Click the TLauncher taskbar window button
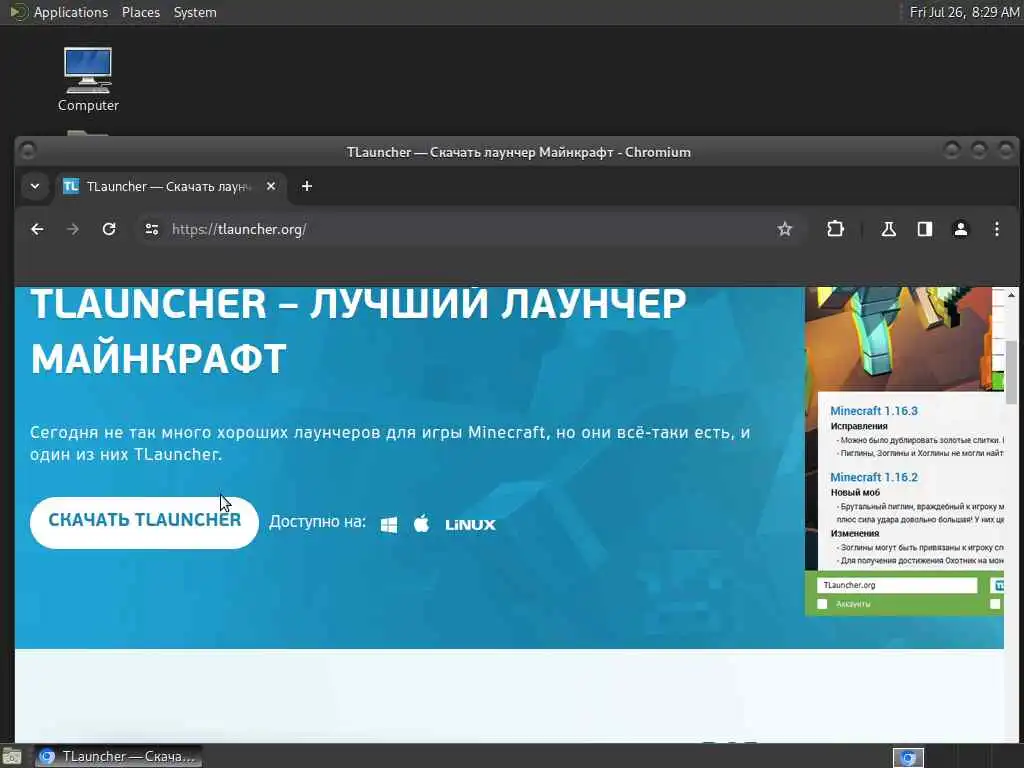Viewport: 1024px width, 768px height. (118, 756)
